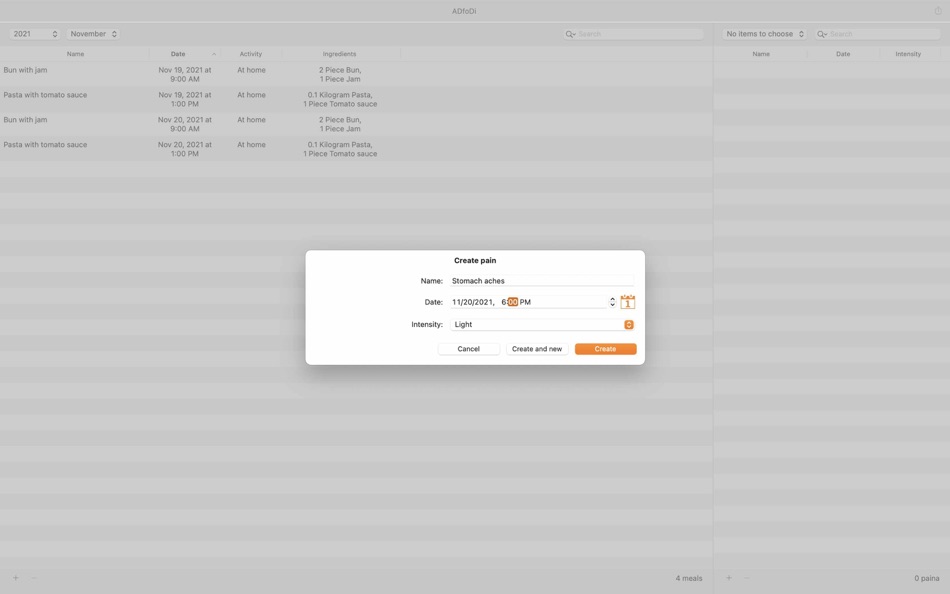Click 'At home' in the Nov 19 9:00 AM row
The height and width of the screenshot is (594, 950).
pyautogui.click(x=251, y=70)
